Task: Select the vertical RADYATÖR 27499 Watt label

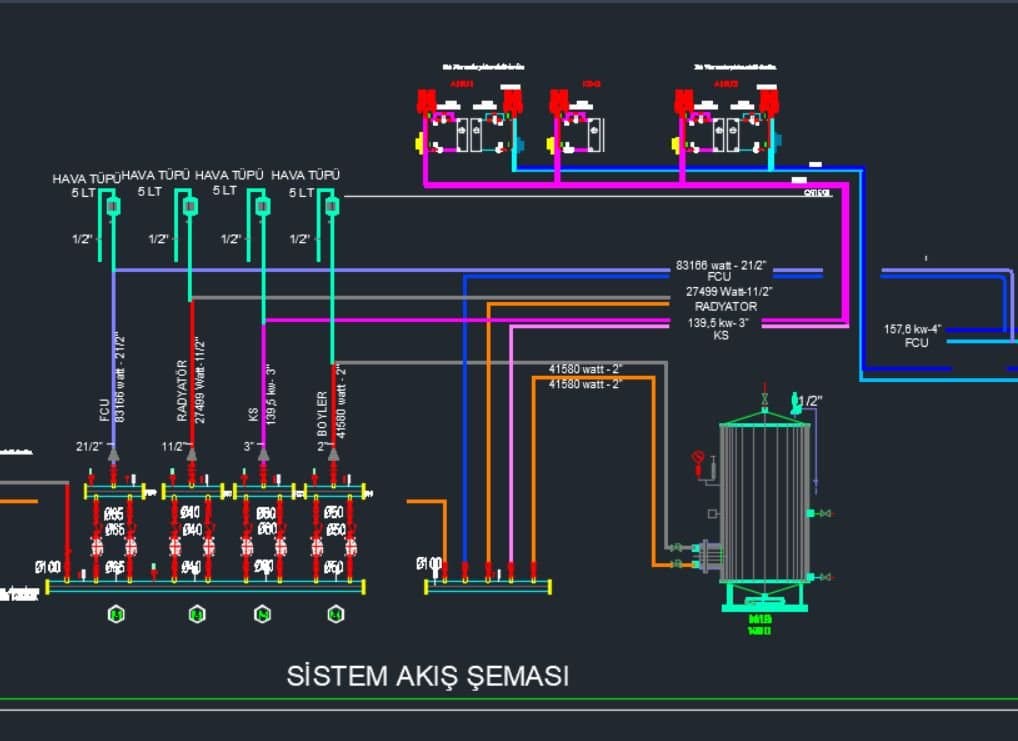Action: 192,381
